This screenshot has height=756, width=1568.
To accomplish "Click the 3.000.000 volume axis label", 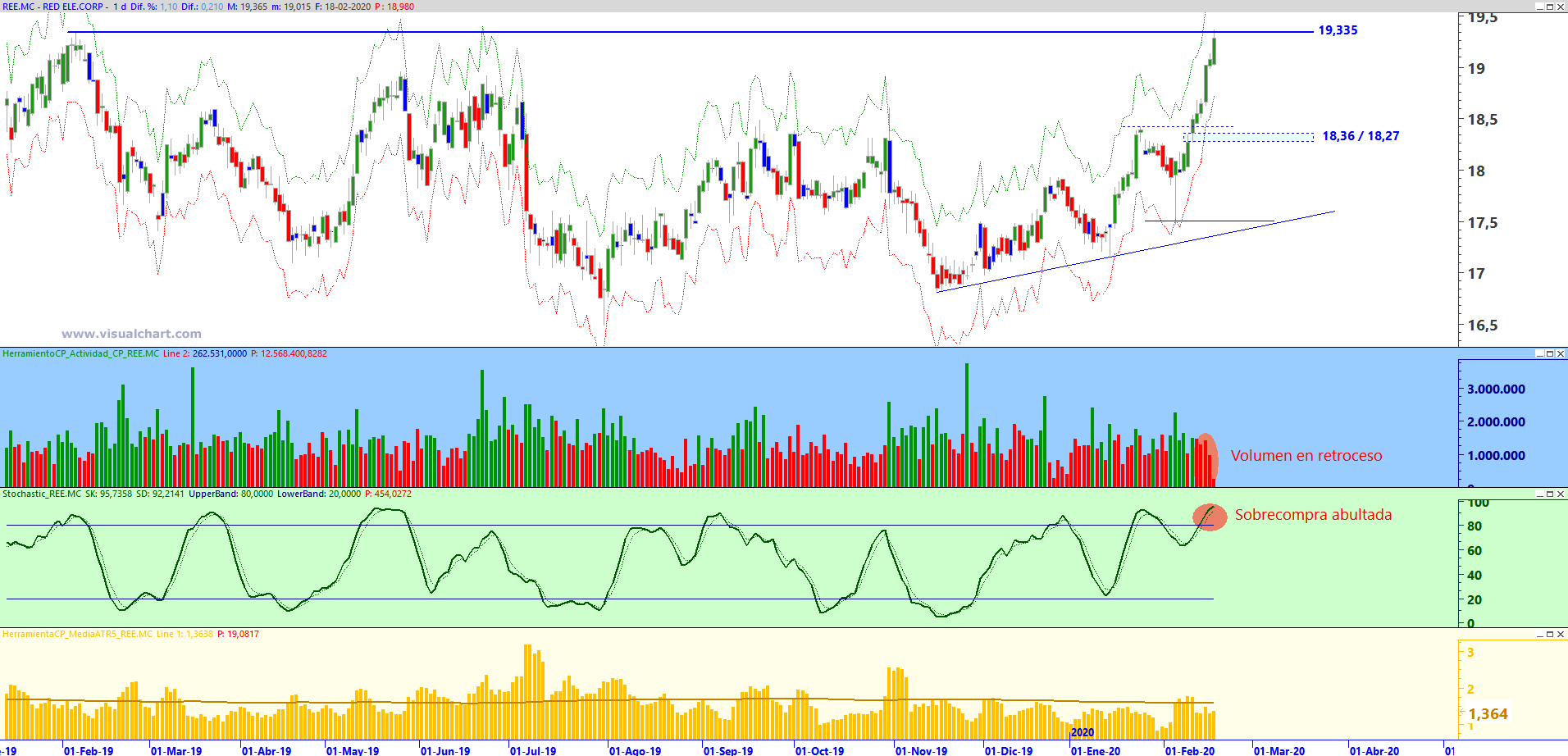I will coord(1496,389).
